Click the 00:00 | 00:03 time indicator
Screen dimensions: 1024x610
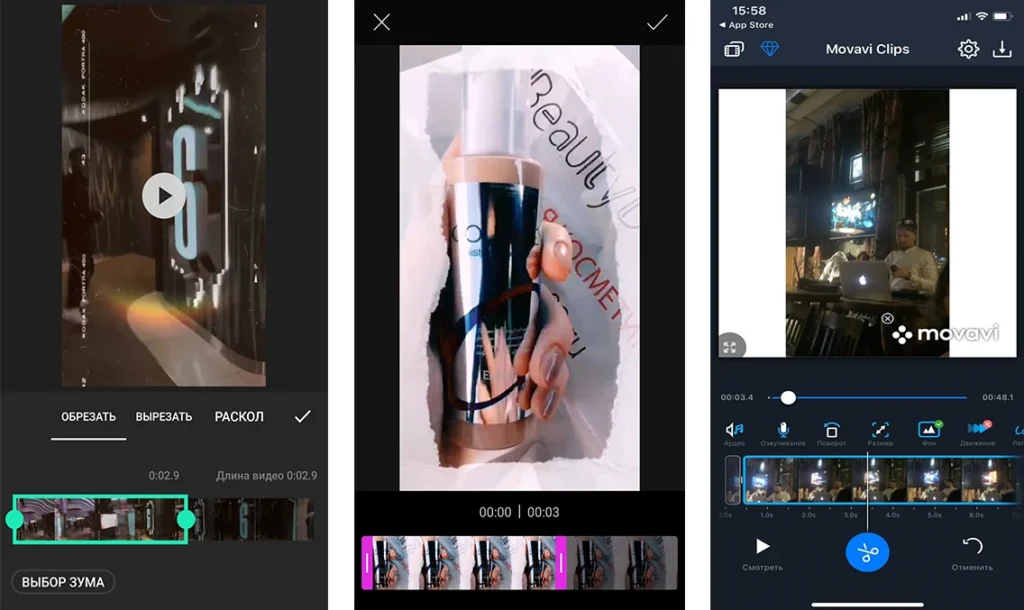pos(519,512)
